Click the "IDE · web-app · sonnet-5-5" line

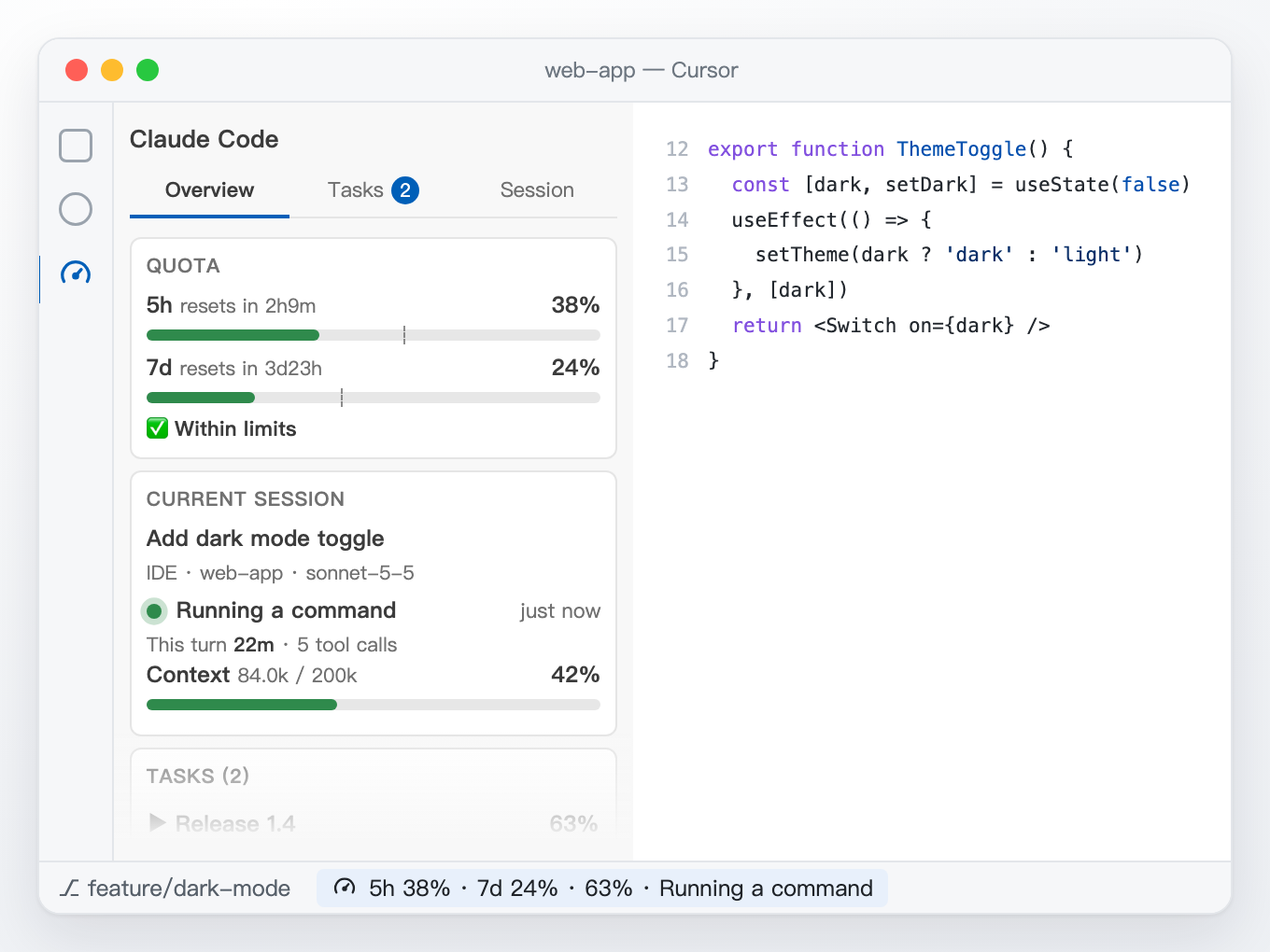280,573
